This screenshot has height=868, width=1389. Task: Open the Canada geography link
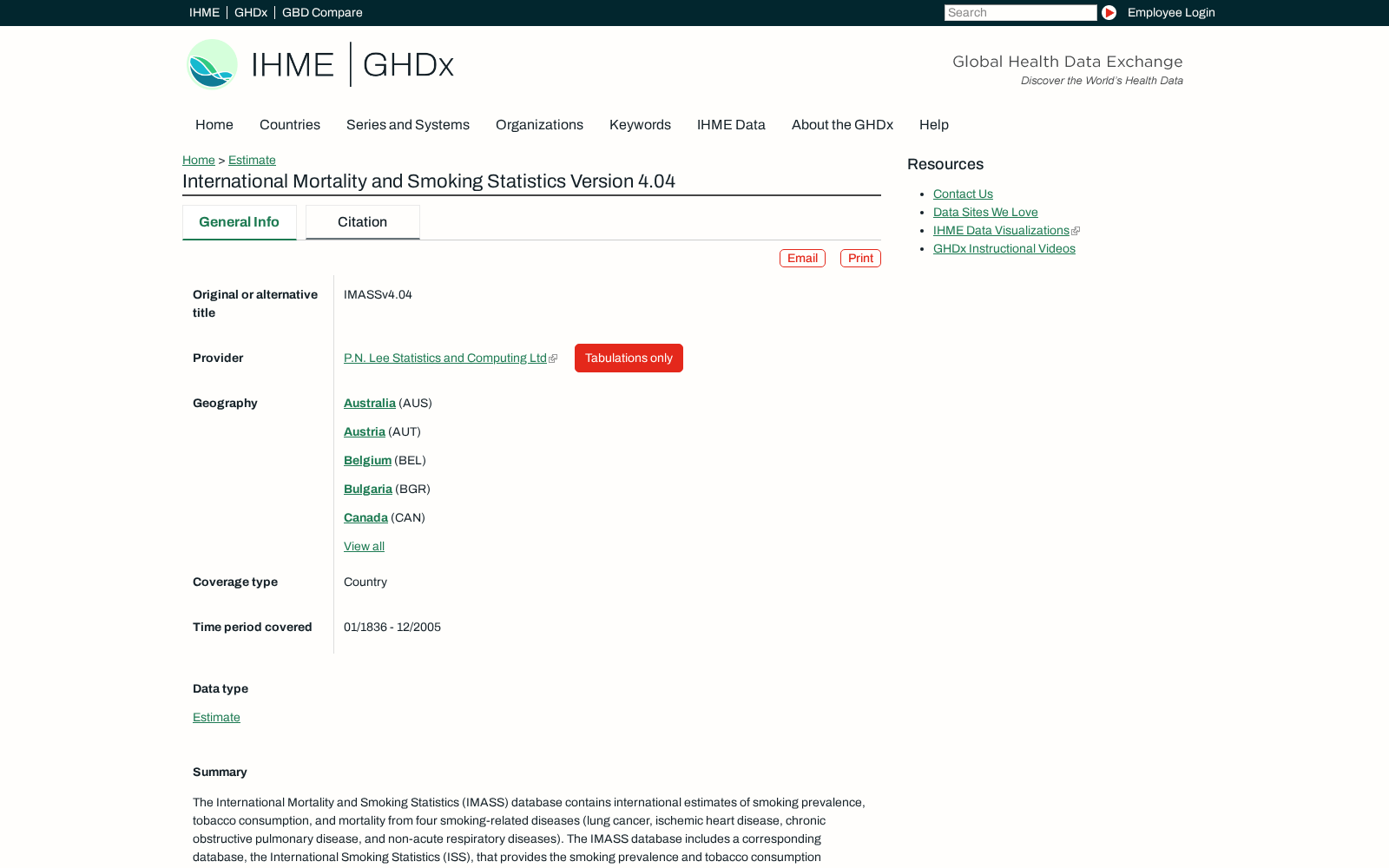(x=365, y=517)
